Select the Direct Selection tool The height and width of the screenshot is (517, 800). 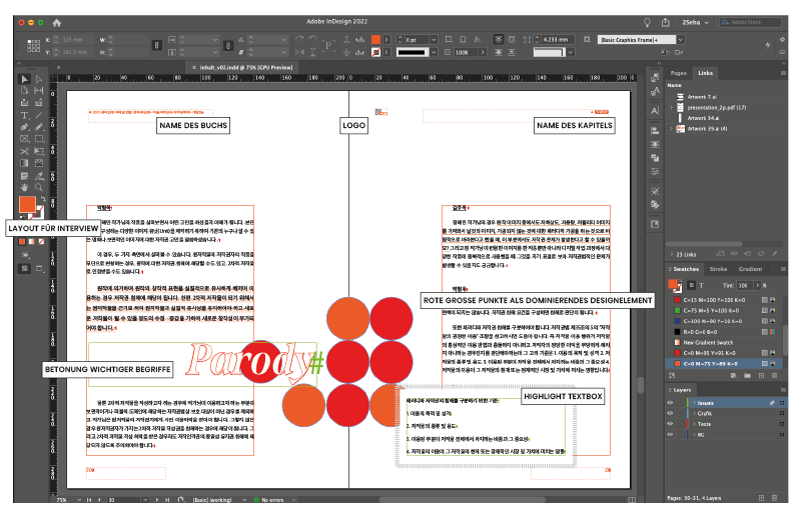click(39, 79)
